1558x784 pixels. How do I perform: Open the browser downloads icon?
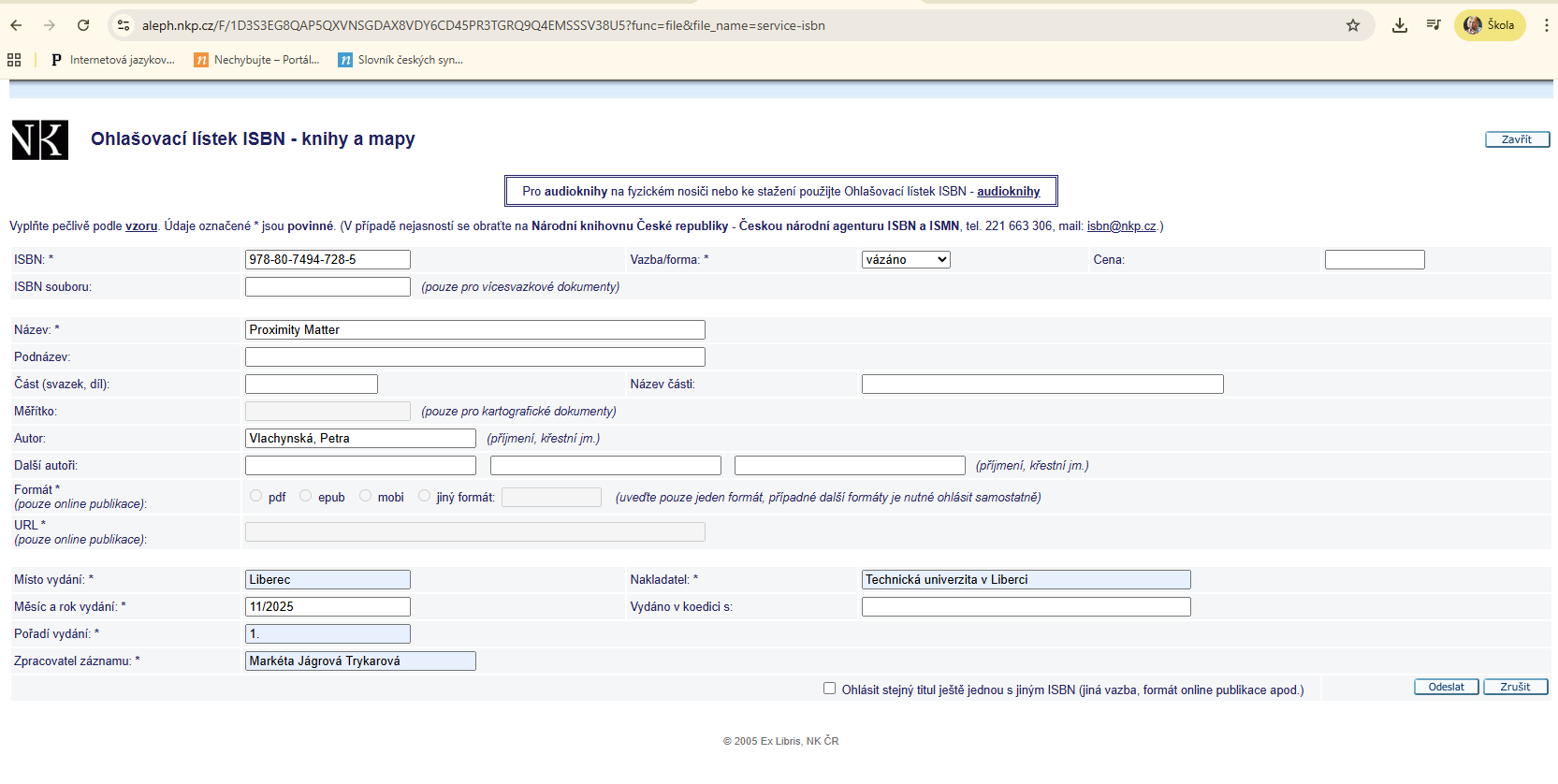point(1399,25)
